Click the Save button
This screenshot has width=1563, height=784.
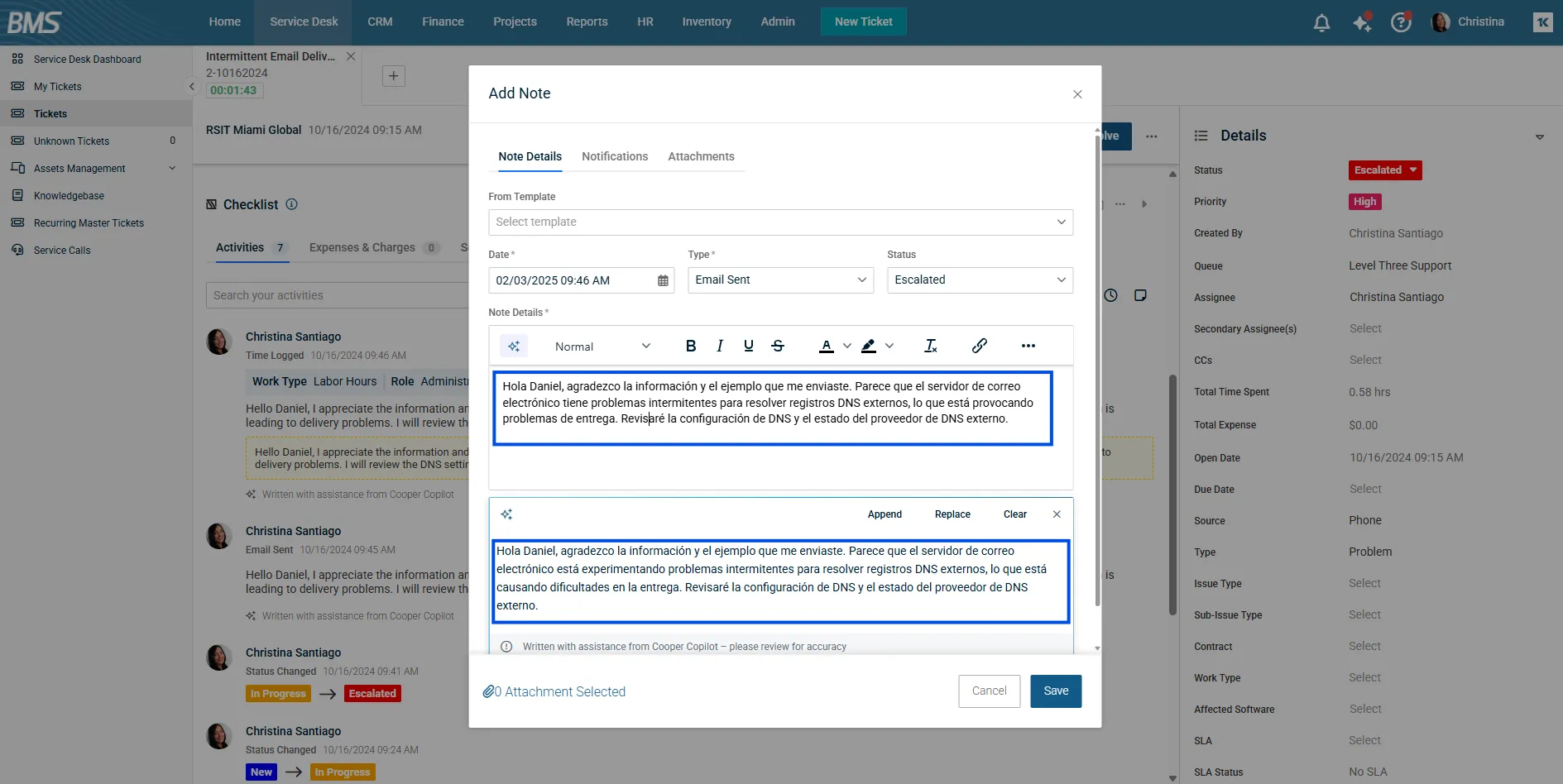pyautogui.click(x=1056, y=691)
